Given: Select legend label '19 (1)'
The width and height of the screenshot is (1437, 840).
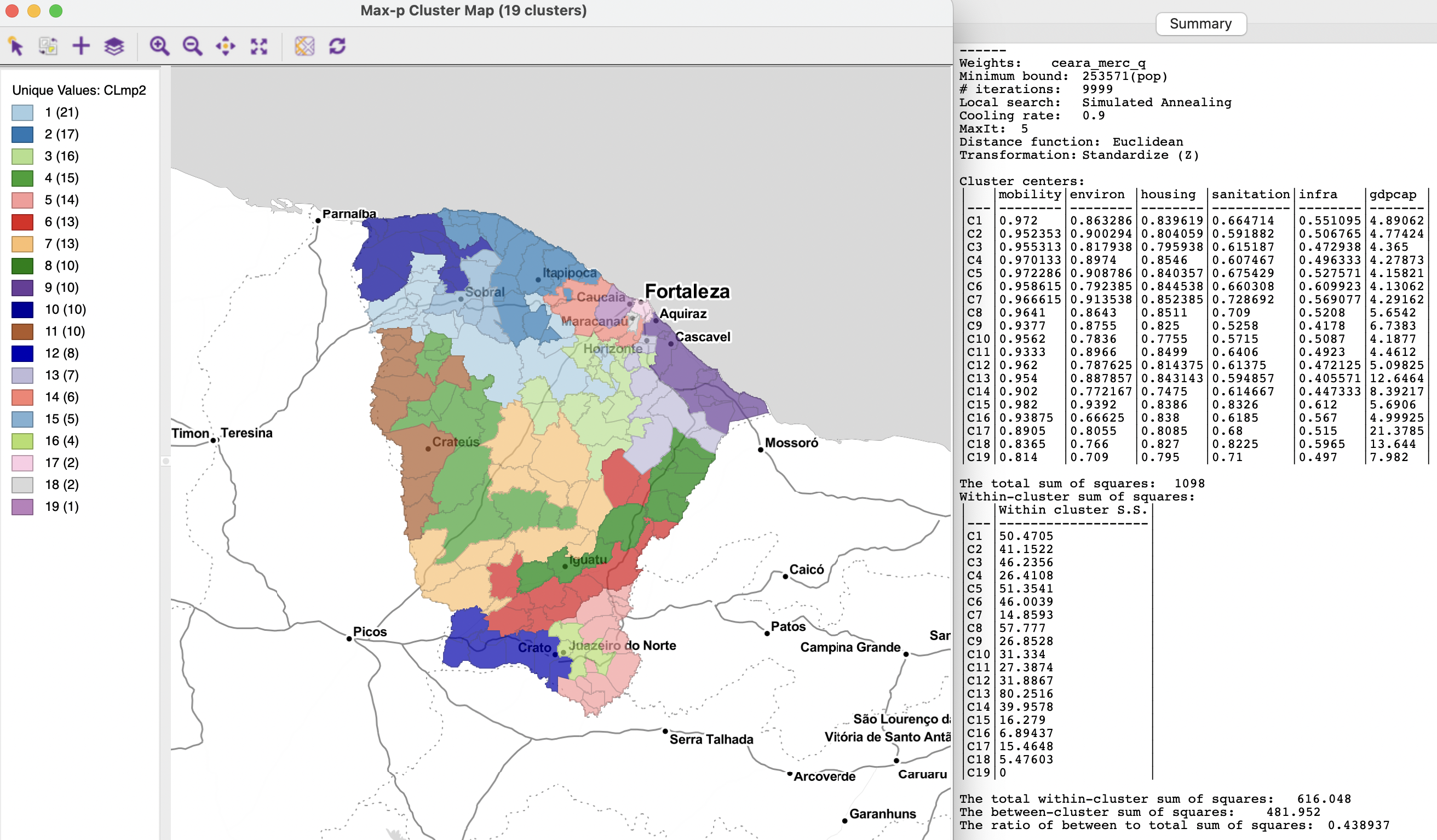Looking at the screenshot, I should 61,507.
